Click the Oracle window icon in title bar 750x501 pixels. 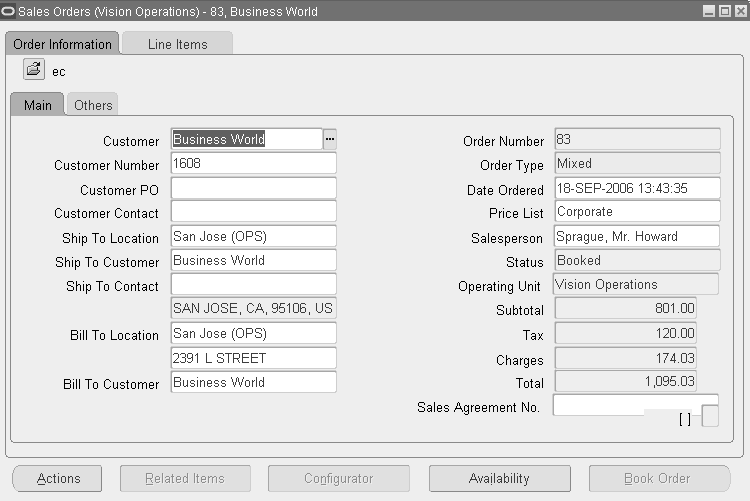8,11
